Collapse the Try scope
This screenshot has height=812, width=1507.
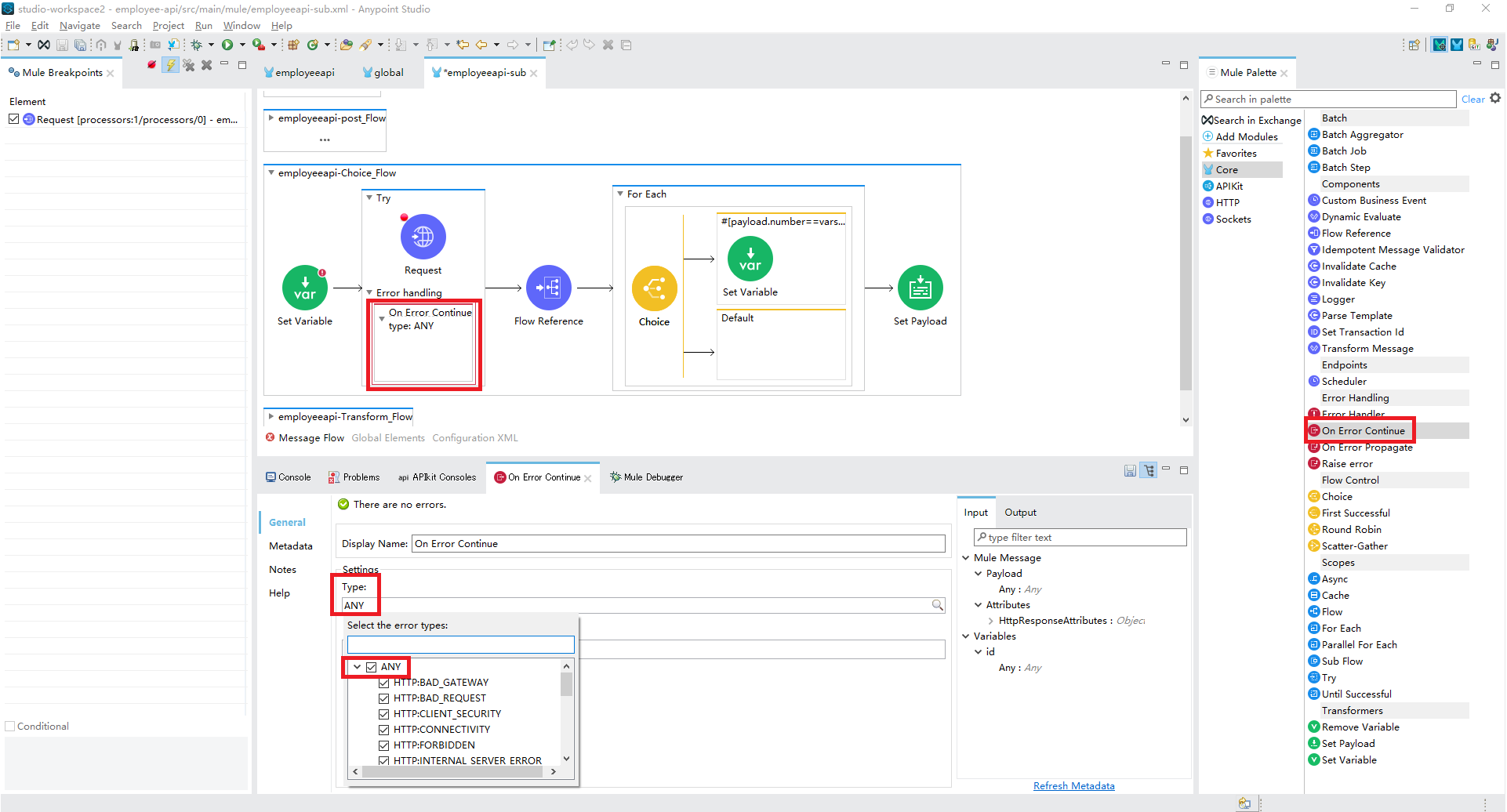click(369, 198)
